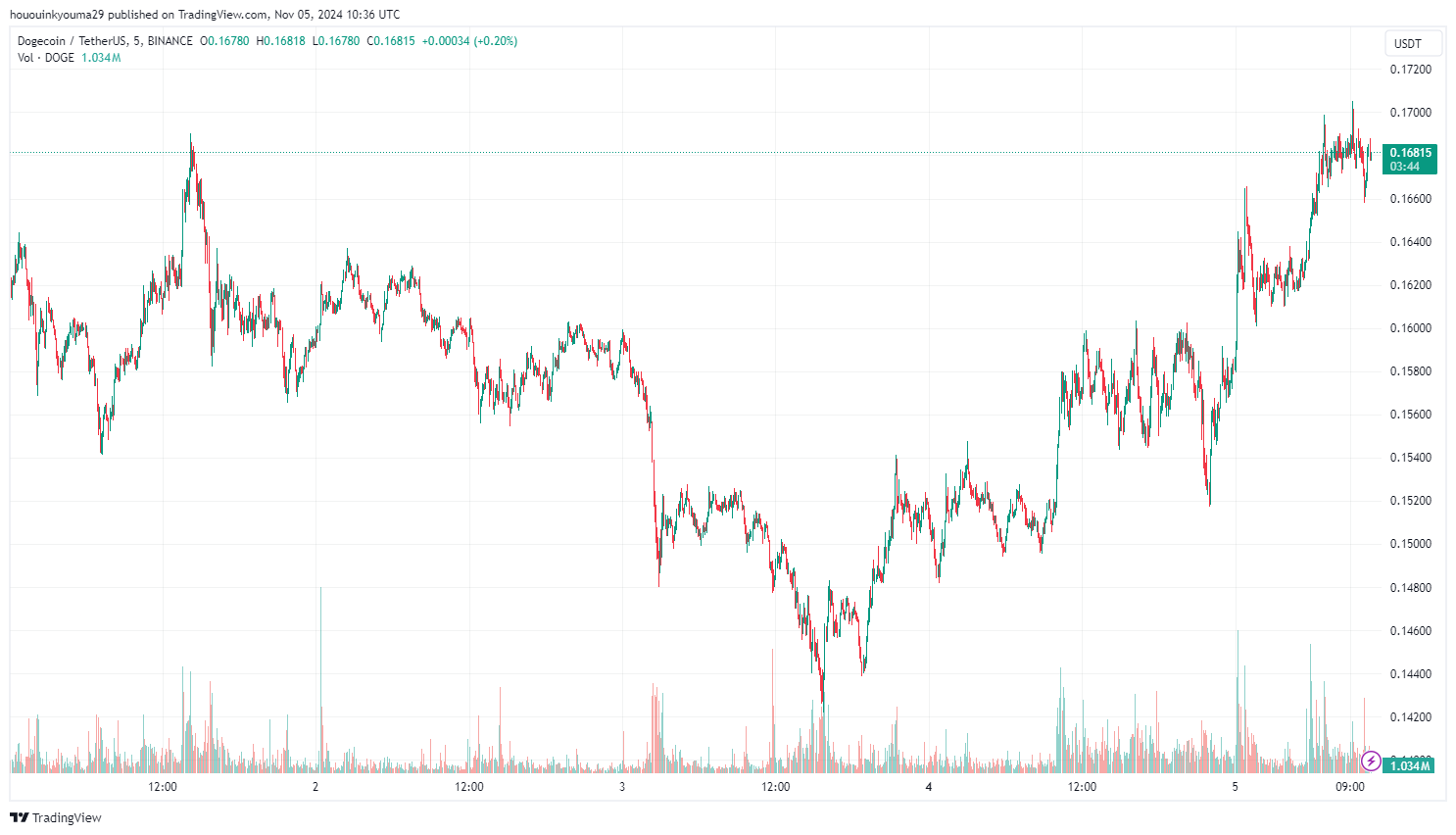Click the current price label 0.16815
This screenshot has width=1456, height=835.
coord(1410,152)
